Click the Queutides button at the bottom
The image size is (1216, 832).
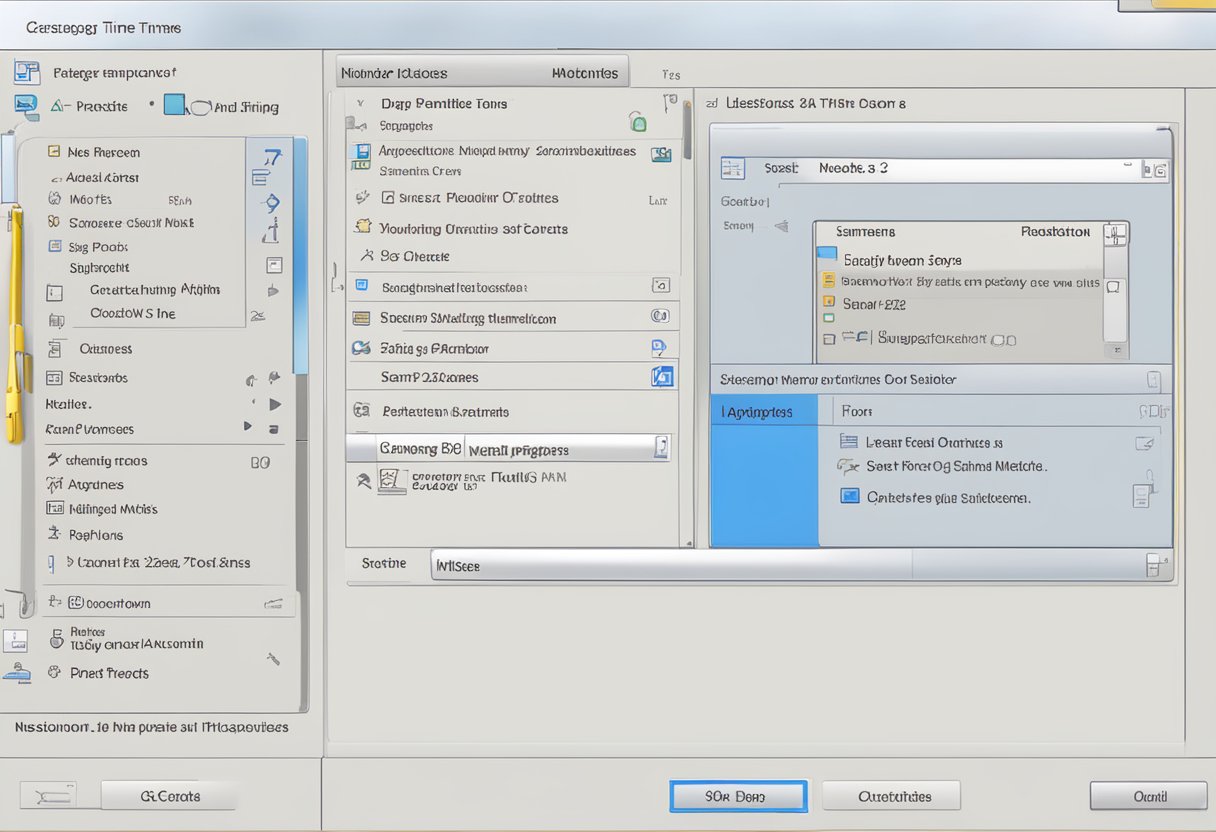[891, 796]
